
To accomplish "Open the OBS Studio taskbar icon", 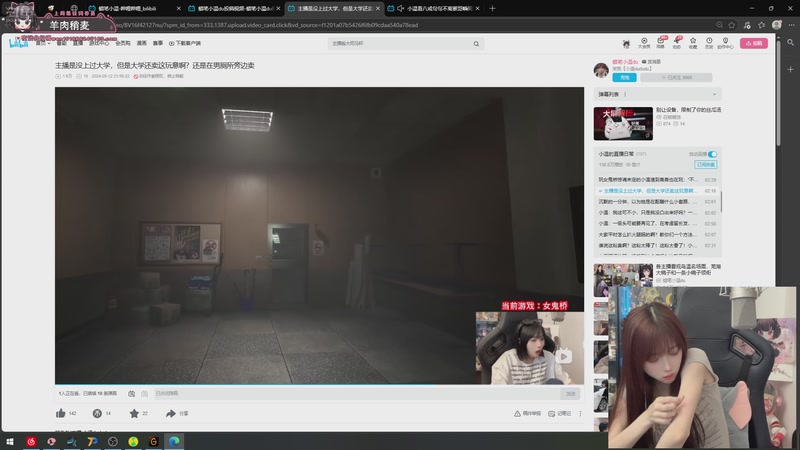I will 113,441.
